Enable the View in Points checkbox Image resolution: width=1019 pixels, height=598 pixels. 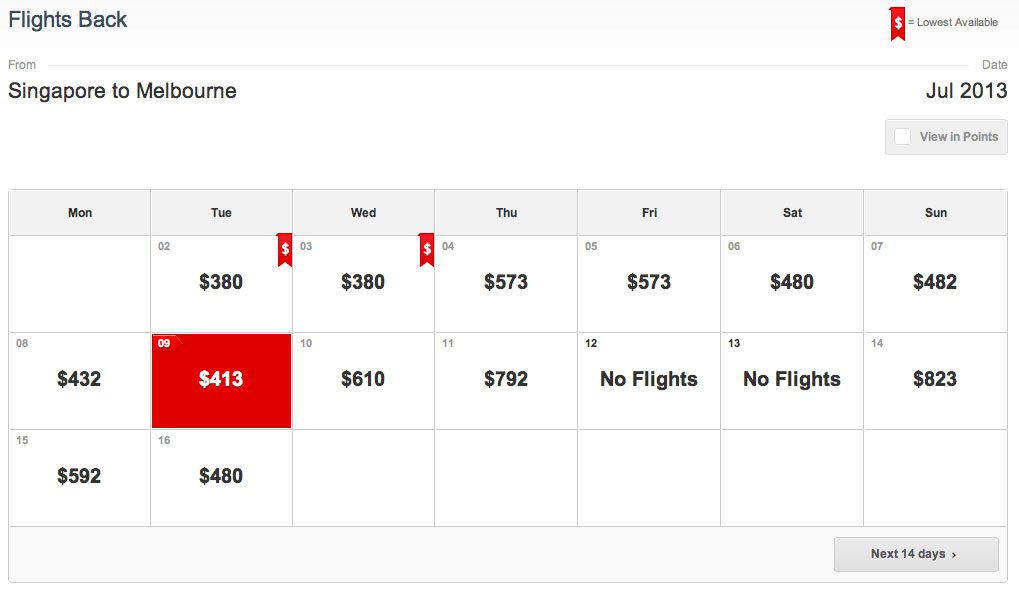[x=903, y=137]
